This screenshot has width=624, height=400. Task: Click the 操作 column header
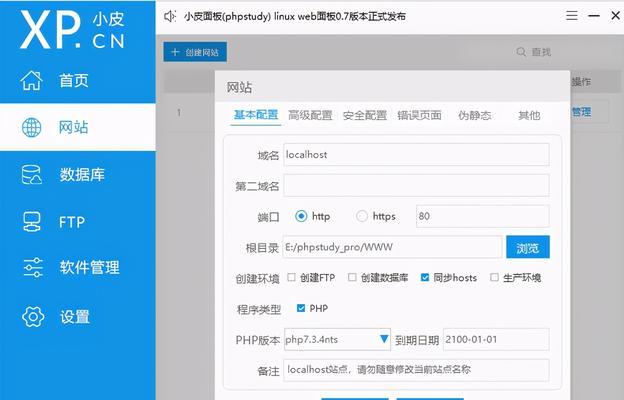coord(581,82)
